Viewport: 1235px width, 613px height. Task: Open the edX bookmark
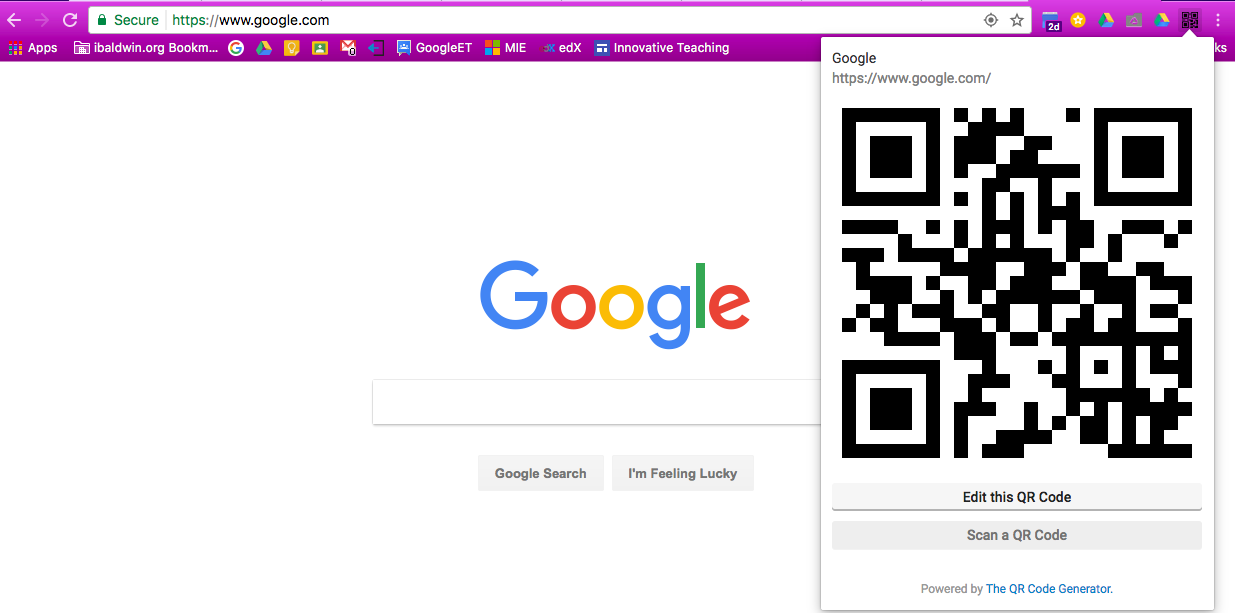pyautogui.click(x=561, y=48)
